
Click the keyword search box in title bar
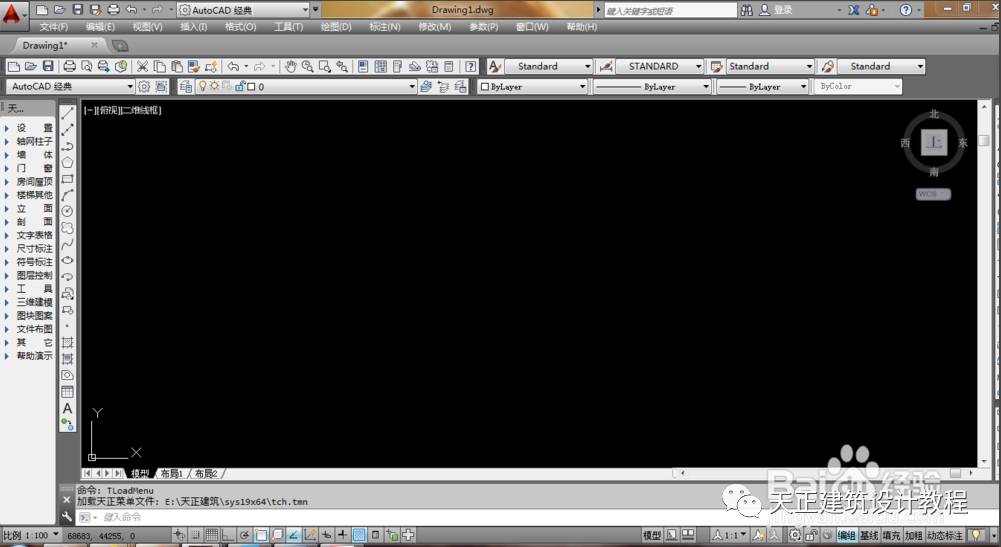(x=669, y=11)
